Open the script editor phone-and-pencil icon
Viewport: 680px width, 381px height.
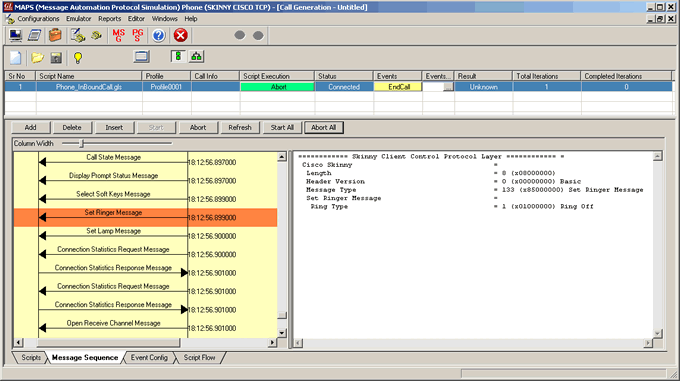[78, 35]
